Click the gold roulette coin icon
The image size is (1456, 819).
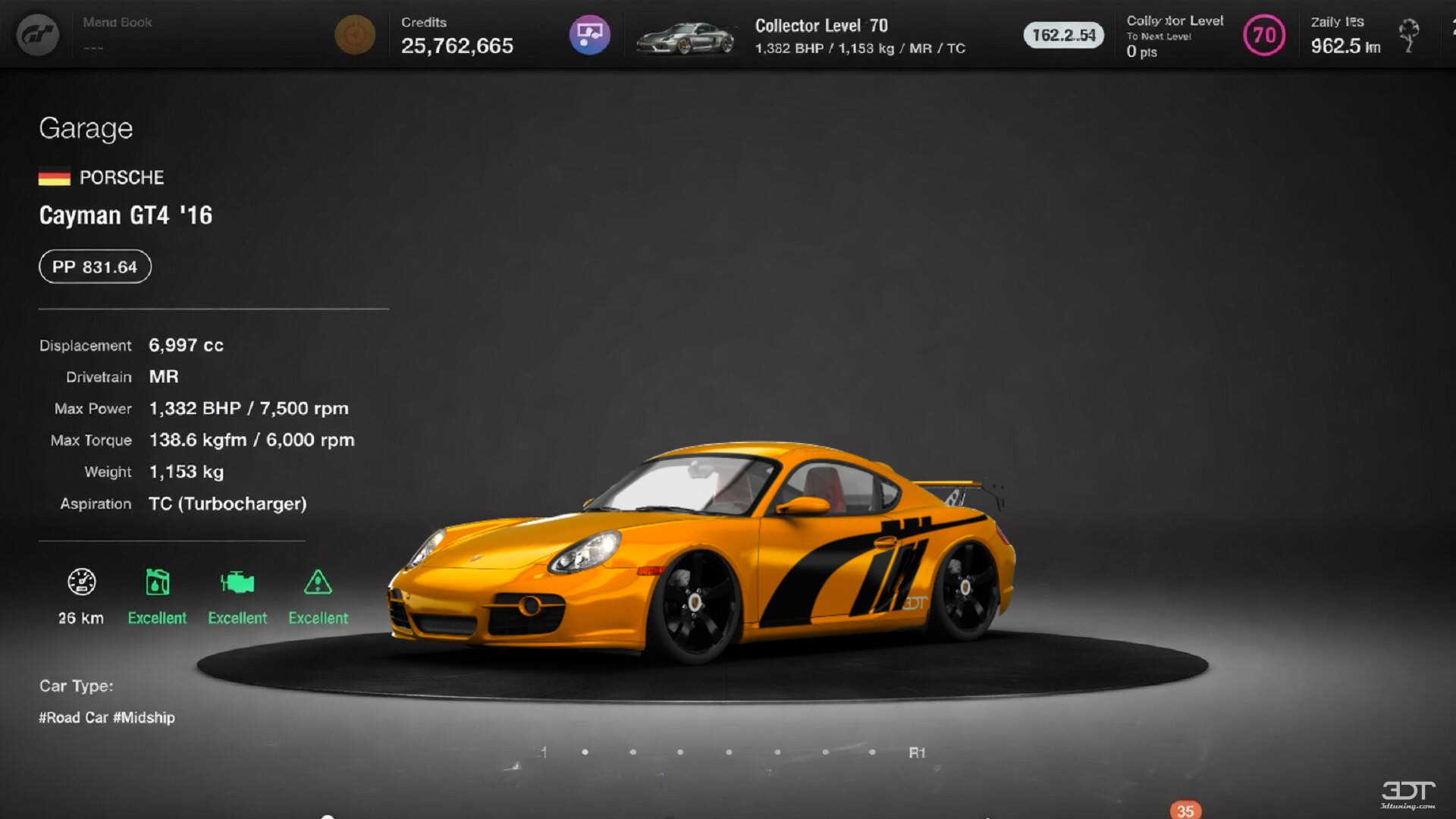354,34
